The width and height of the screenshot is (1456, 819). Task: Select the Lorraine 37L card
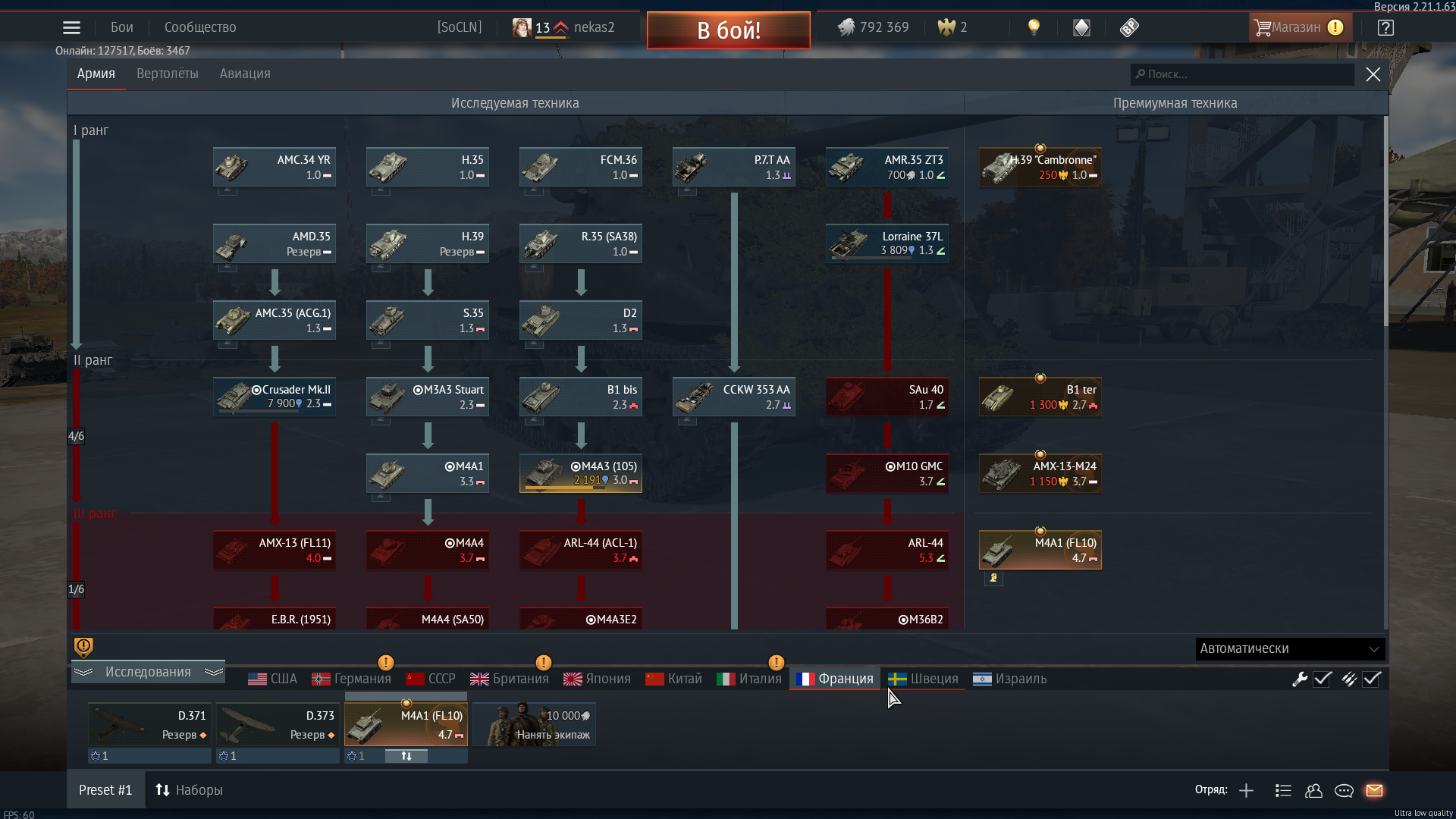pyautogui.click(x=887, y=243)
